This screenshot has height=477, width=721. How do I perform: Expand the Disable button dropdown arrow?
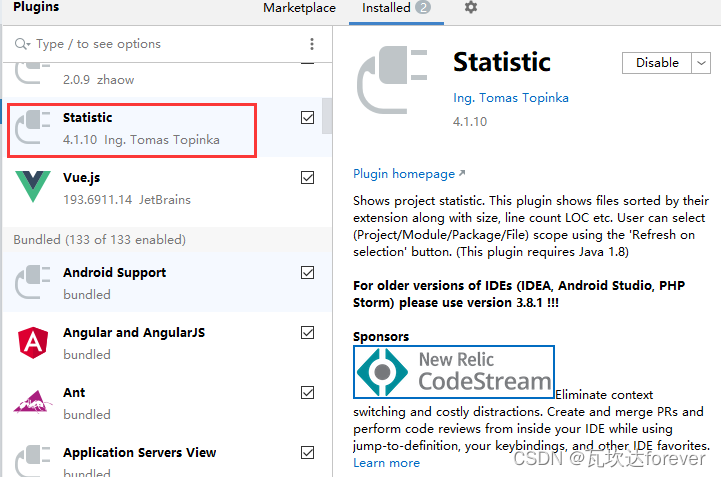tap(701, 63)
